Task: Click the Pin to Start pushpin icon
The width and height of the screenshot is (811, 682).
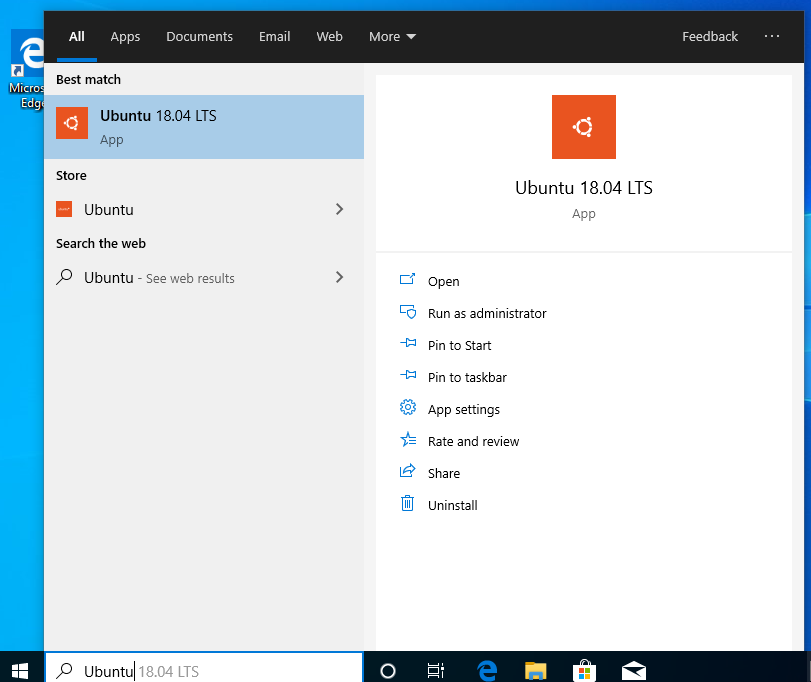Action: (x=407, y=344)
